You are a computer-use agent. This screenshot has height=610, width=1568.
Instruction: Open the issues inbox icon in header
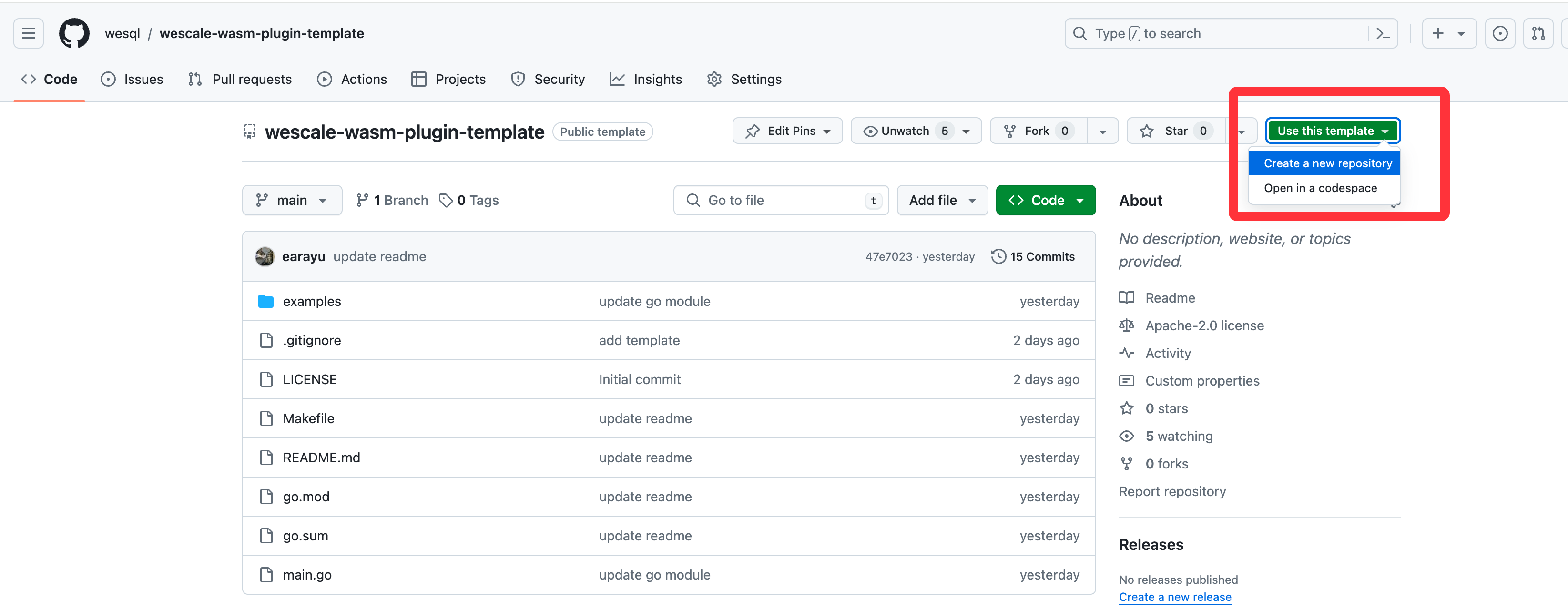[x=1500, y=33]
